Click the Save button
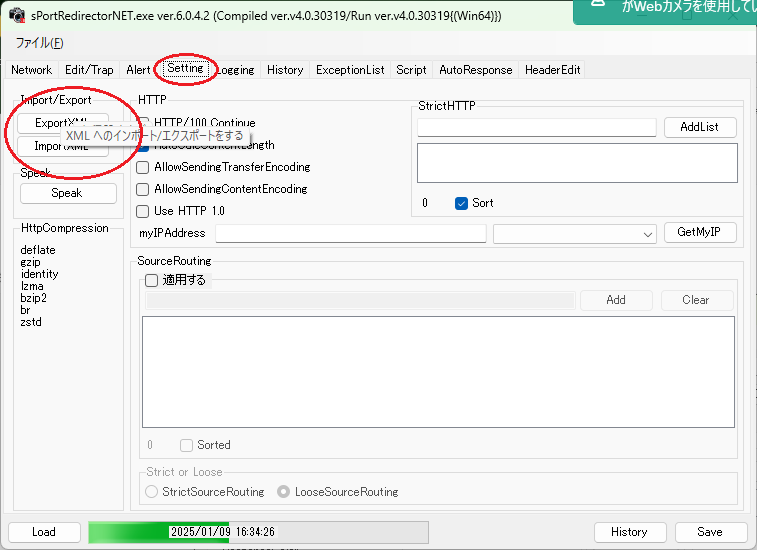Screen dimensions: 757x550 point(711,532)
